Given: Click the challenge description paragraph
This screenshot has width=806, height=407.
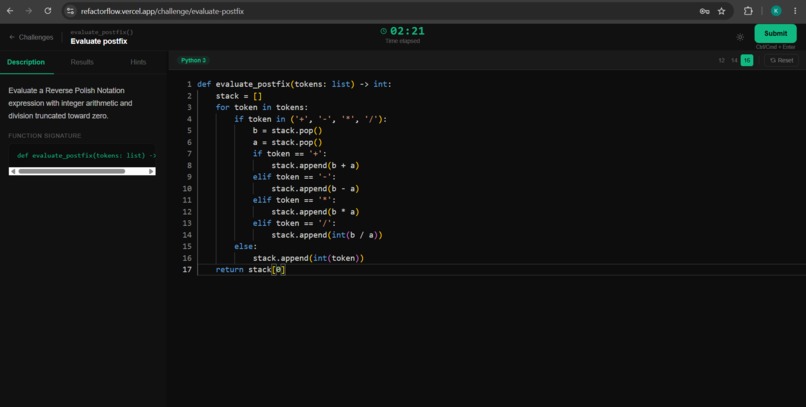Looking at the screenshot, I should [70, 103].
